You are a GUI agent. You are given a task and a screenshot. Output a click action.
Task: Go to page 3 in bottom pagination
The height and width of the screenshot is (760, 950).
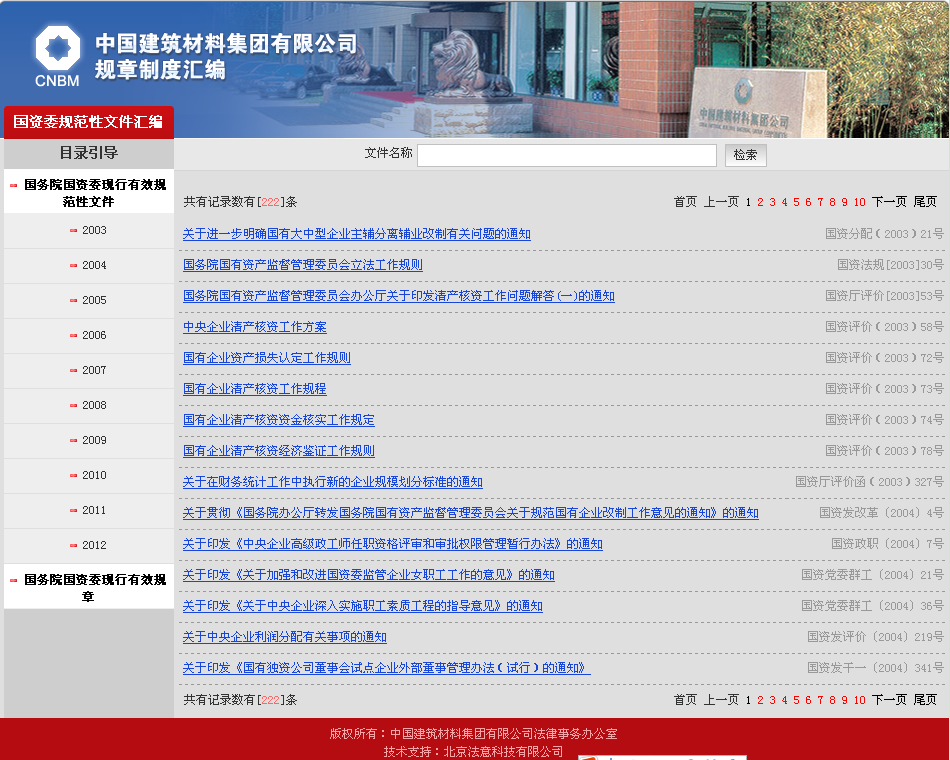point(772,700)
